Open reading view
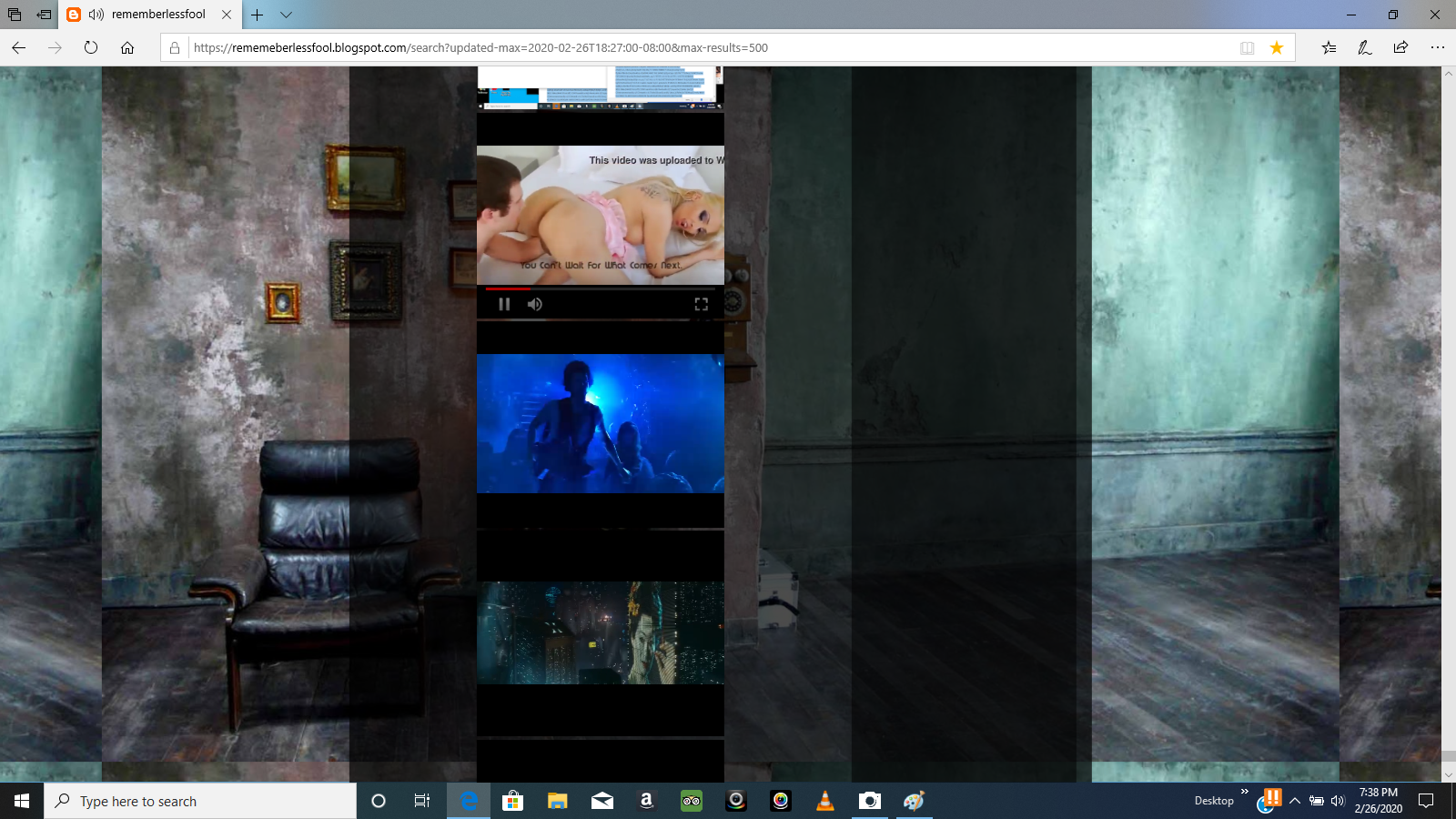Image resolution: width=1456 pixels, height=819 pixels. click(x=1248, y=47)
